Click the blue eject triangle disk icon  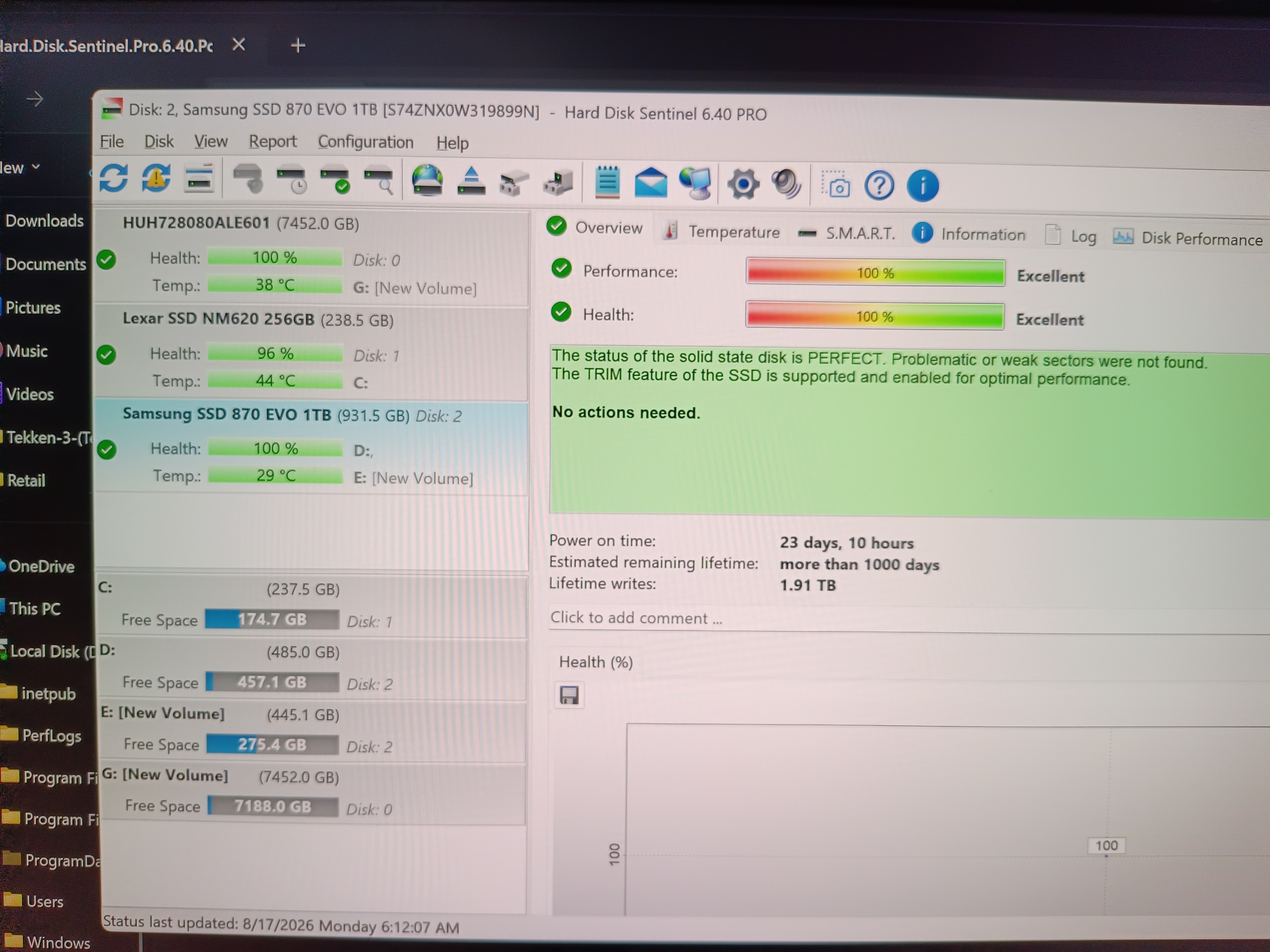pos(471,182)
